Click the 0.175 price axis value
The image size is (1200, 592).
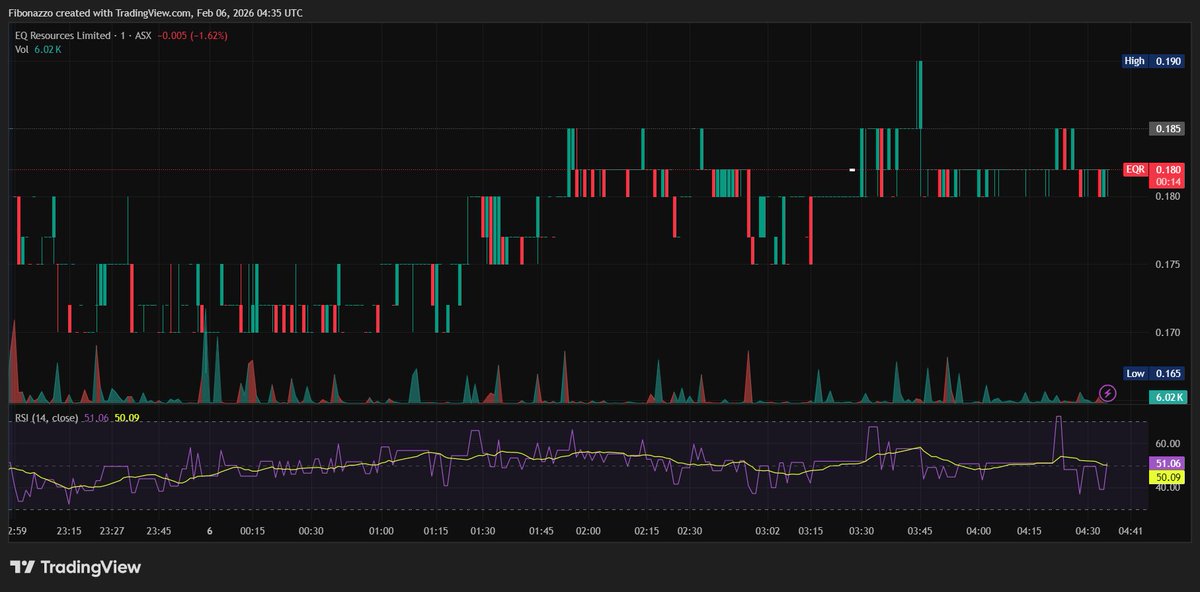click(1167, 265)
